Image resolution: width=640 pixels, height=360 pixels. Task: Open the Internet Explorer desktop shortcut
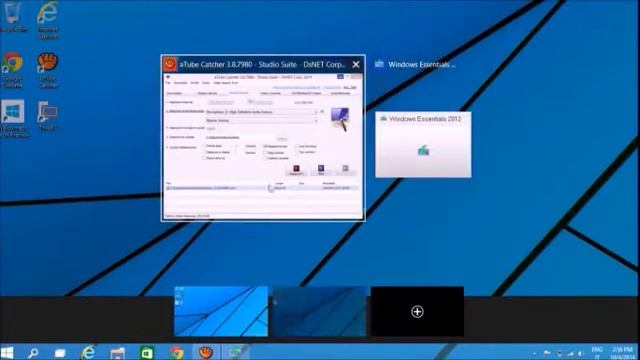47,20
